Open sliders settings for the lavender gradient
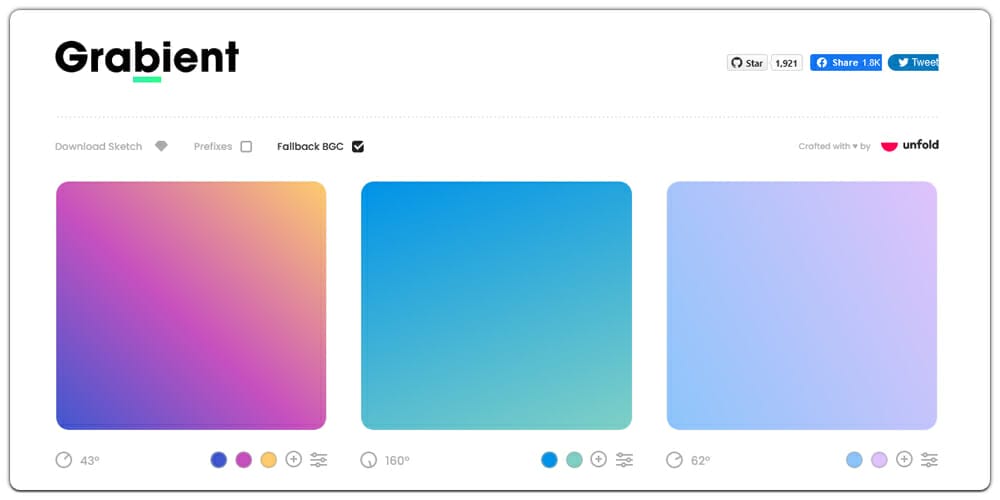Image resolution: width=1000 pixels, height=500 pixels. pos(929,460)
